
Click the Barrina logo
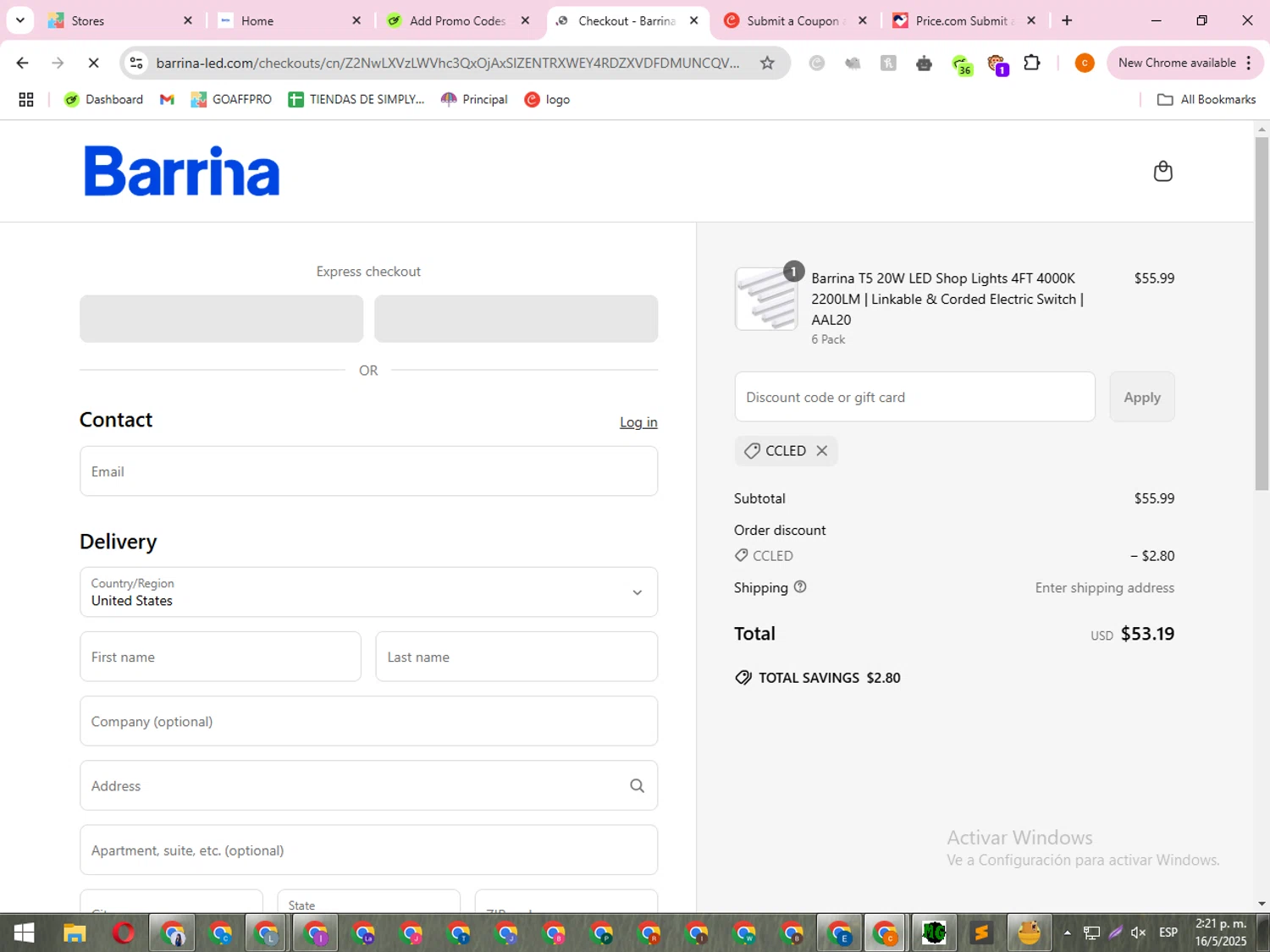[182, 171]
